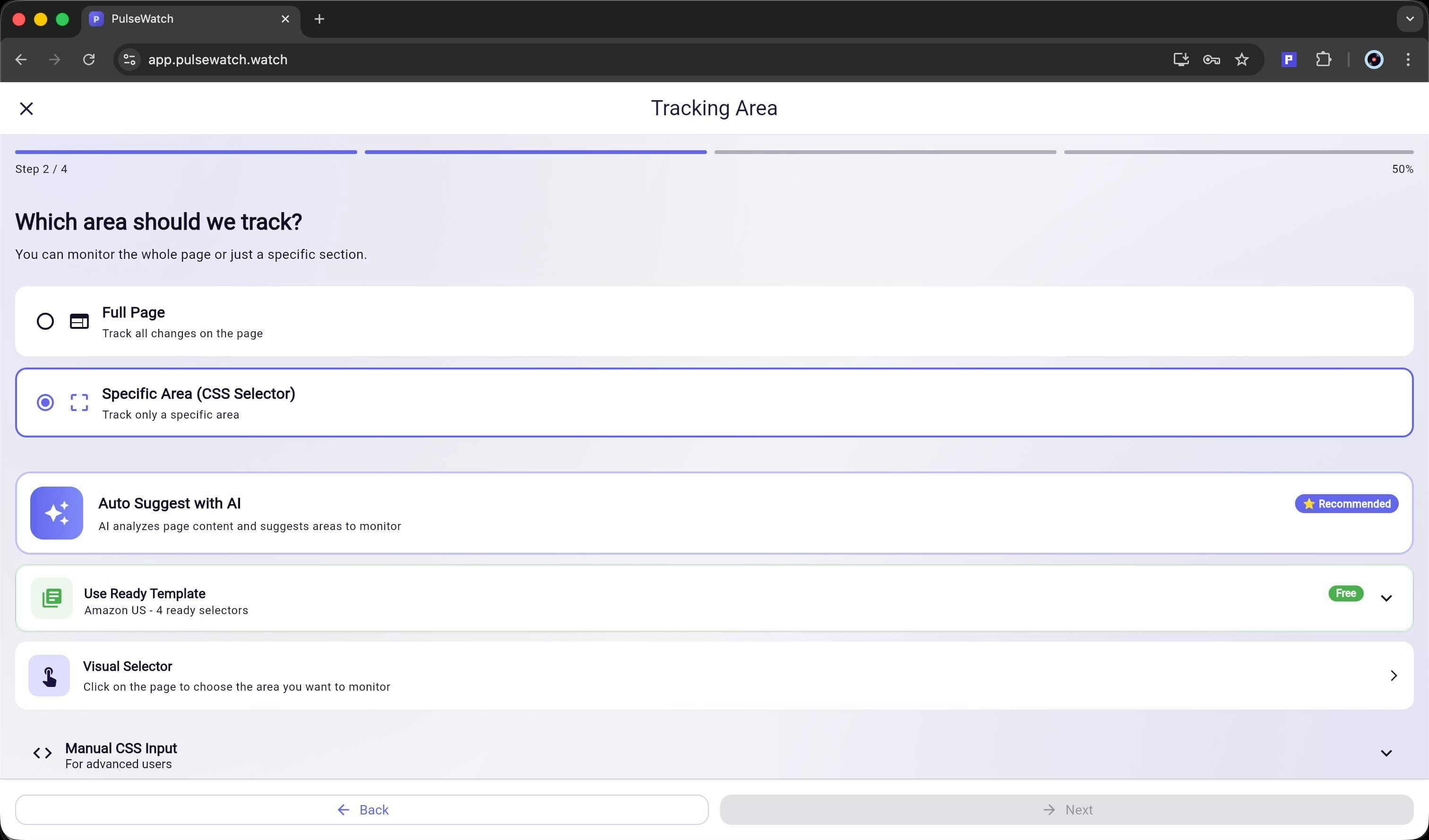Click the Full Page layout icon
The height and width of the screenshot is (840, 1429).
tap(78, 321)
